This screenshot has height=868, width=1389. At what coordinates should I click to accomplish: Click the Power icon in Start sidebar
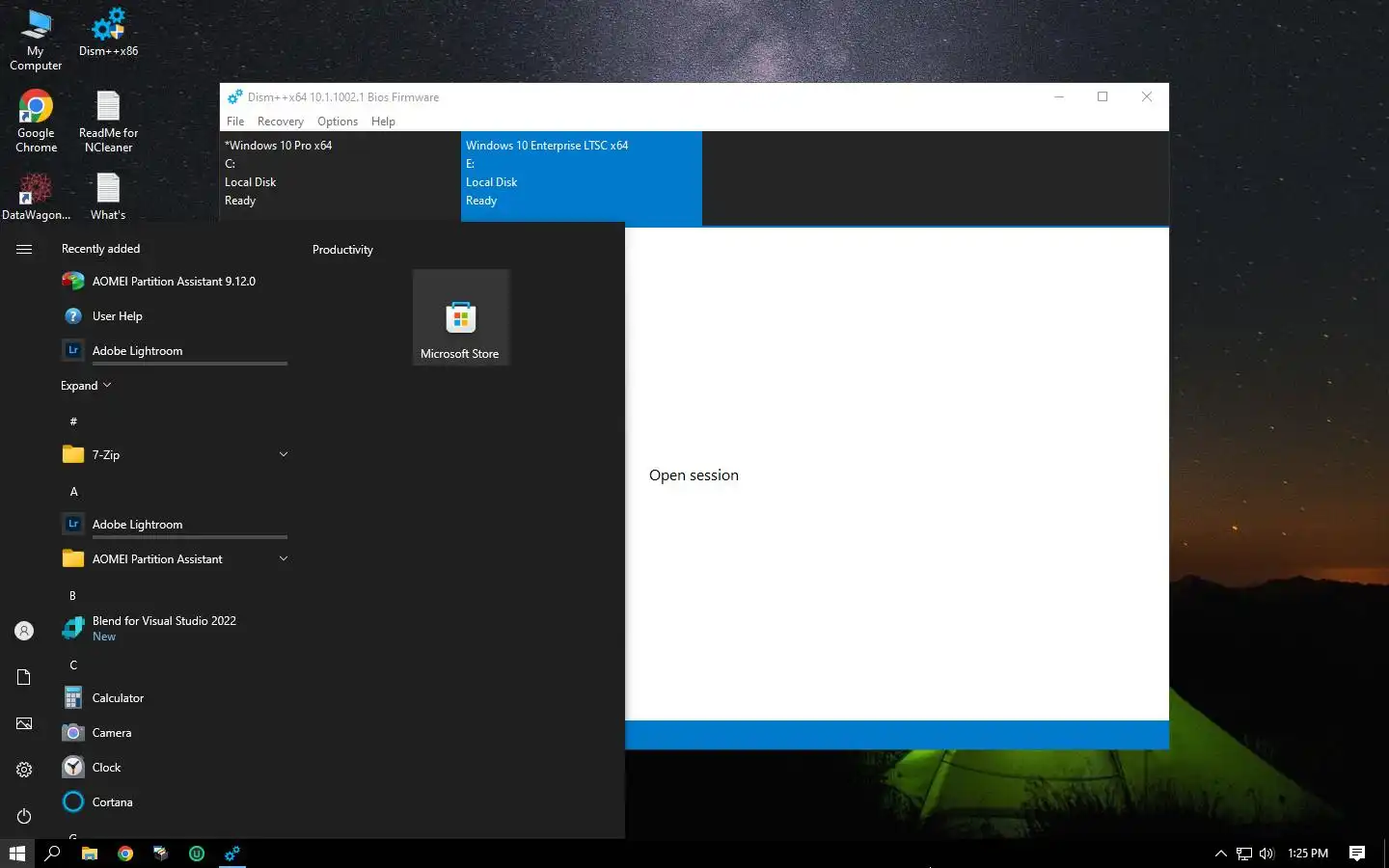pyautogui.click(x=24, y=816)
